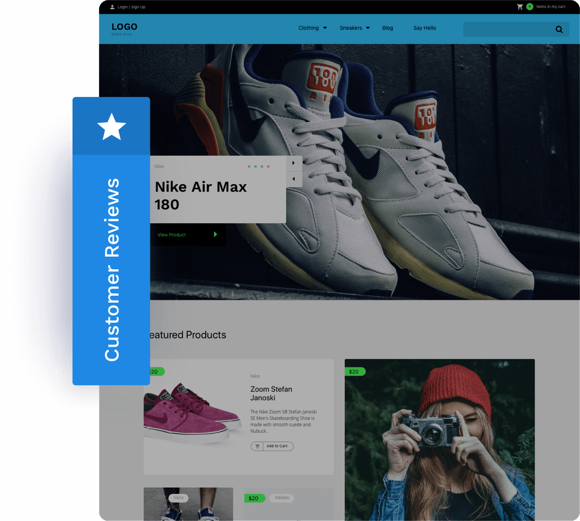The height and width of the screenshot is (521, 580).
Task: Click the user profile icon near Login
Action: [x=112, y=7]
